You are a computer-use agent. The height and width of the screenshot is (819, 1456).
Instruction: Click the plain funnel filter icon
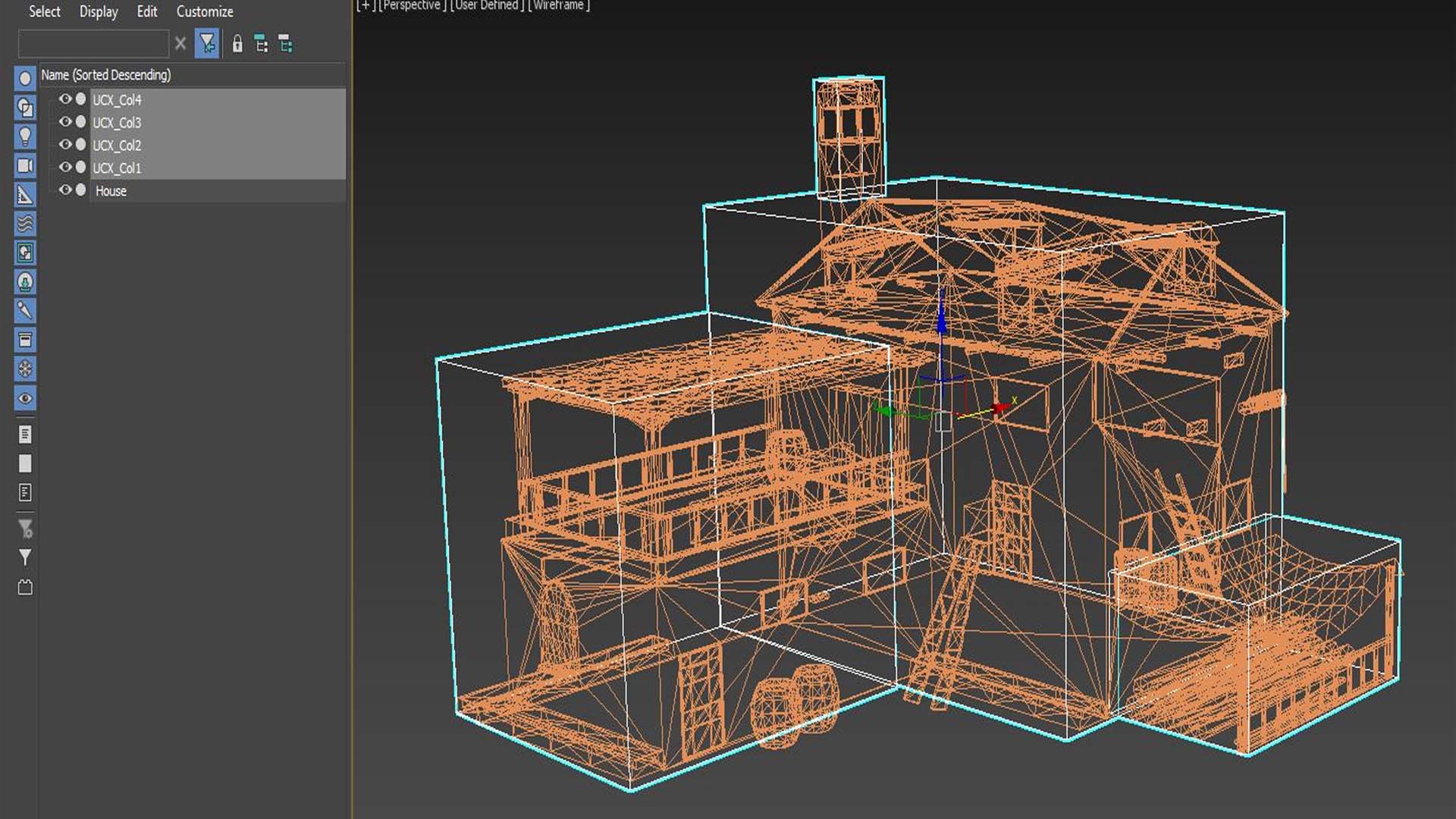[x=25, y=557]
